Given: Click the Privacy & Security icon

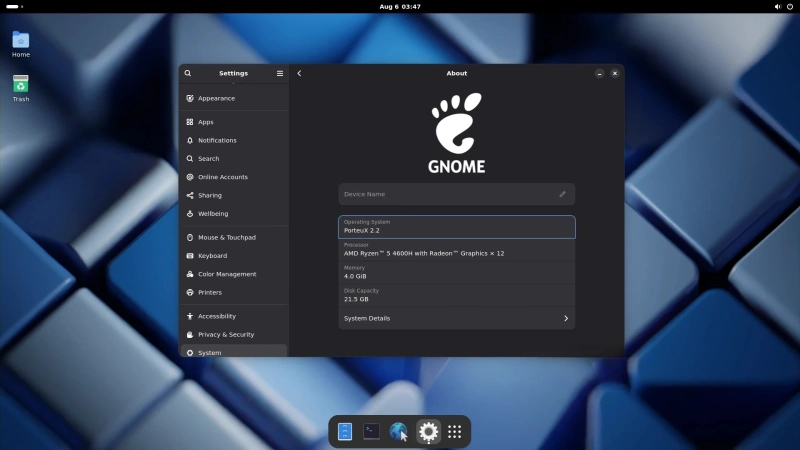Looking at the screenshot, I should pyautogui.click(x=190, y=335).
